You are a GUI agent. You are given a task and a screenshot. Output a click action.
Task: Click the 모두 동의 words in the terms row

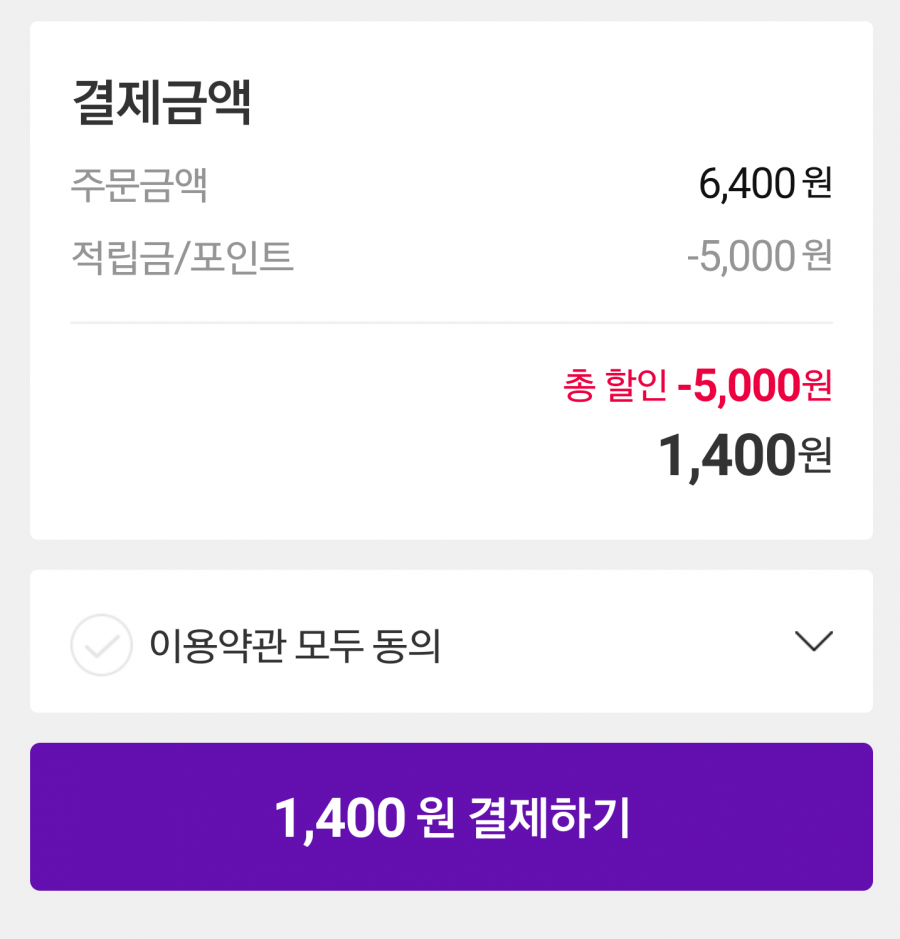pos(368,646)
